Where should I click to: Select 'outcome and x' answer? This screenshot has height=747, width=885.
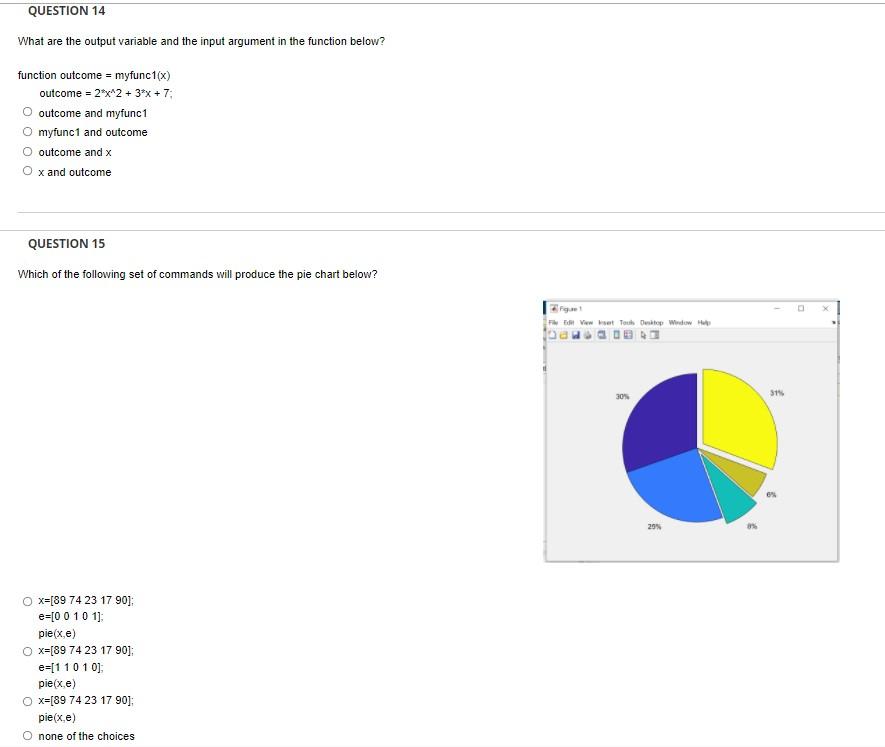tap(28, 151)
